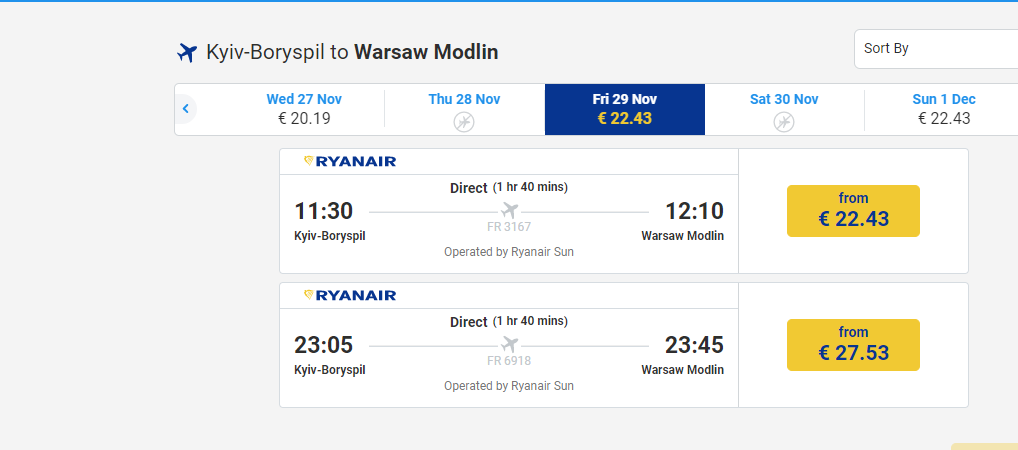1018x450 pixels.
Task: Select the Thu 28 Nov date tab
Action: 464,109
